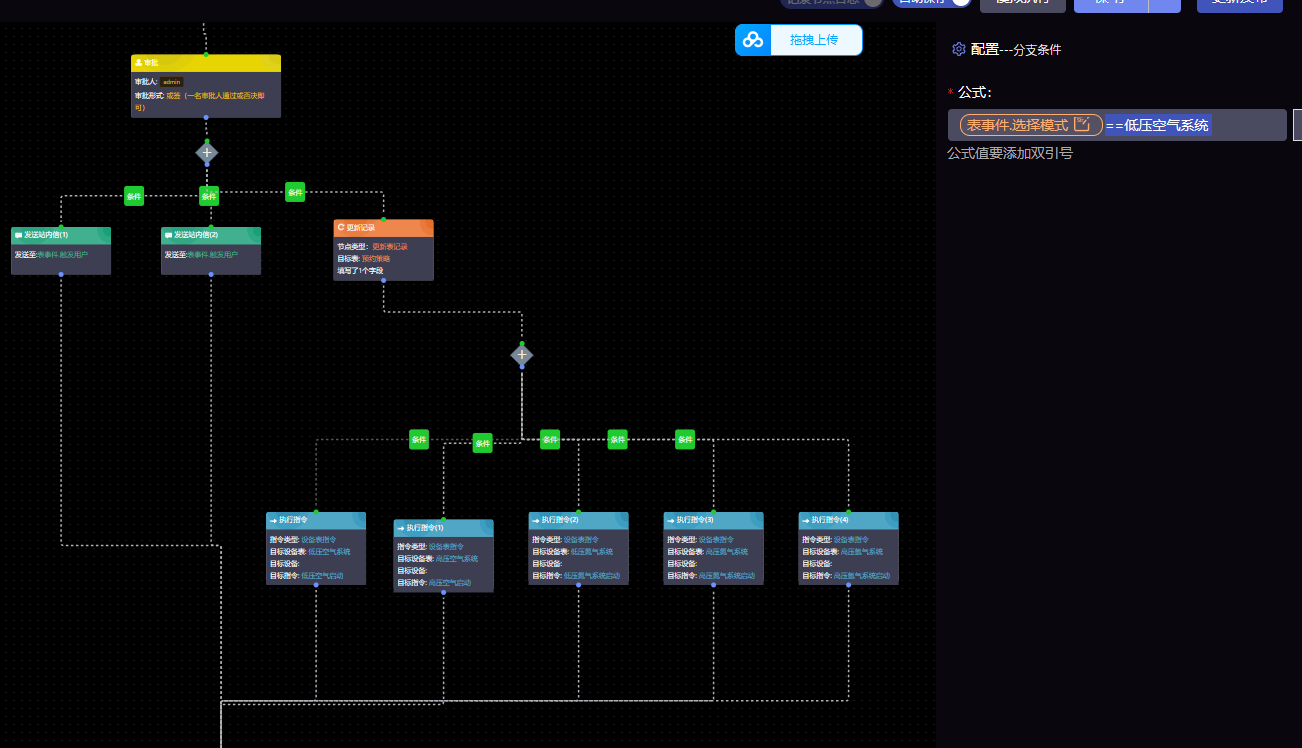Screen dimensions: 1302x748
Task: Click the 条件 label on the first 执行指令 branch
Action: click(x=419, y=439)
